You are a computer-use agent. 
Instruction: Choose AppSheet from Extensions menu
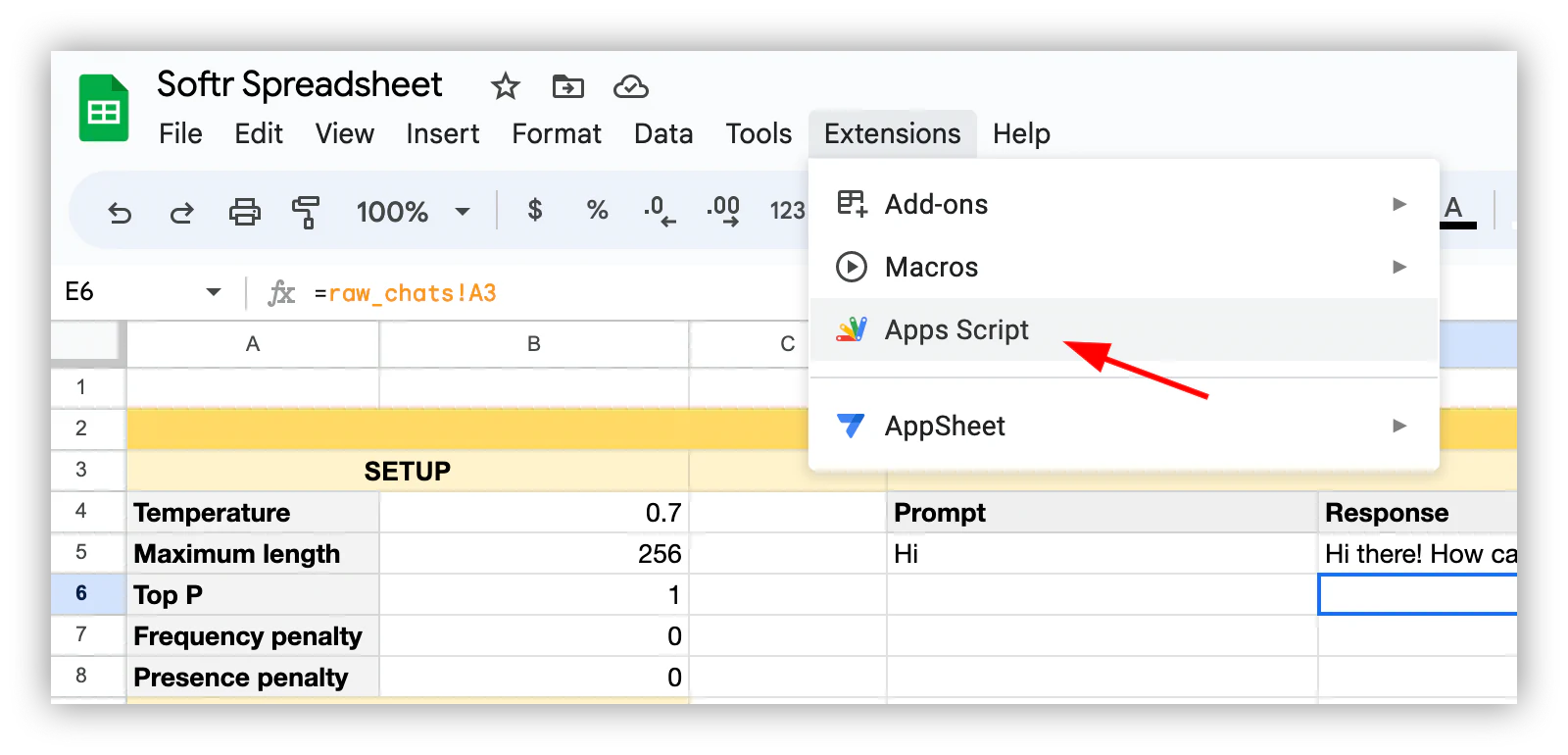[x=1124, y=426]
